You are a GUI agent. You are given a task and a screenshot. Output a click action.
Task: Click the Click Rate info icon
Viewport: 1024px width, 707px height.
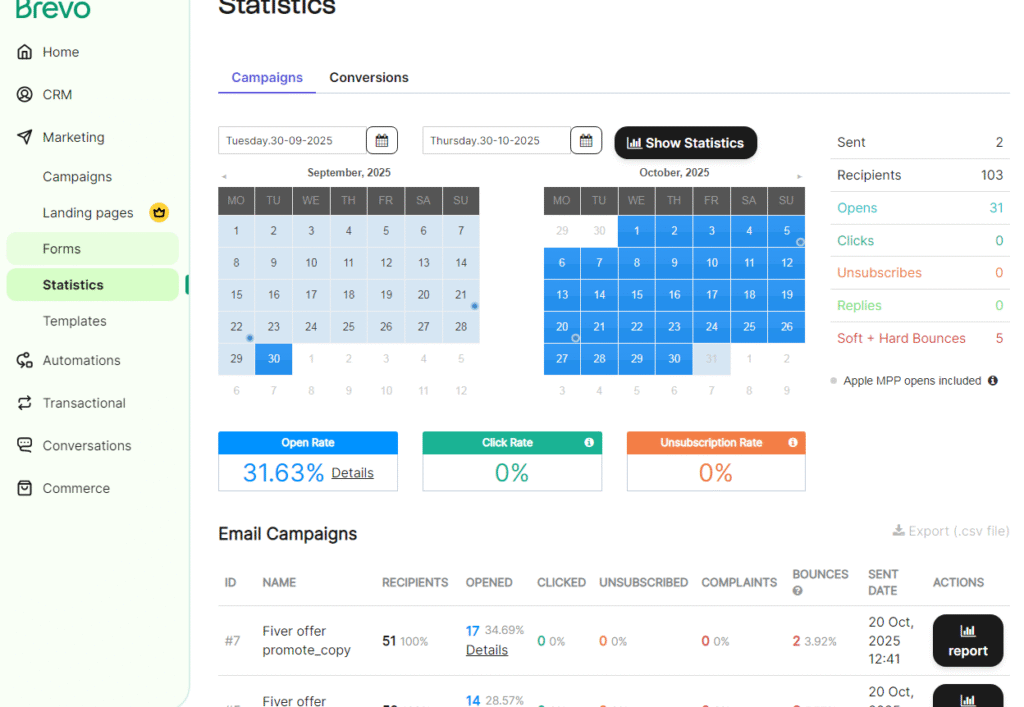pyautogui.click(x=589, y=443)
